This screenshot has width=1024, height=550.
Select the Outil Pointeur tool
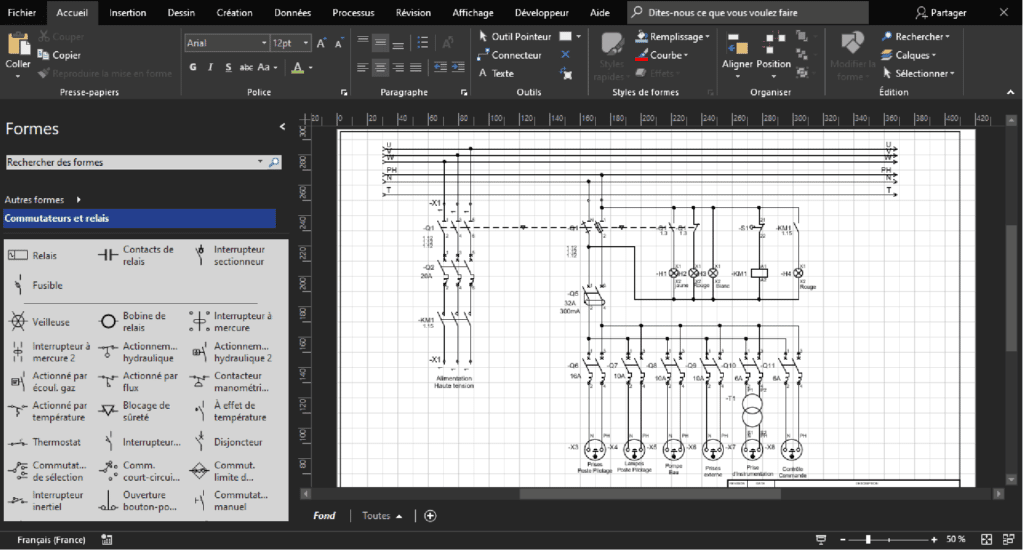click(514, 37)
